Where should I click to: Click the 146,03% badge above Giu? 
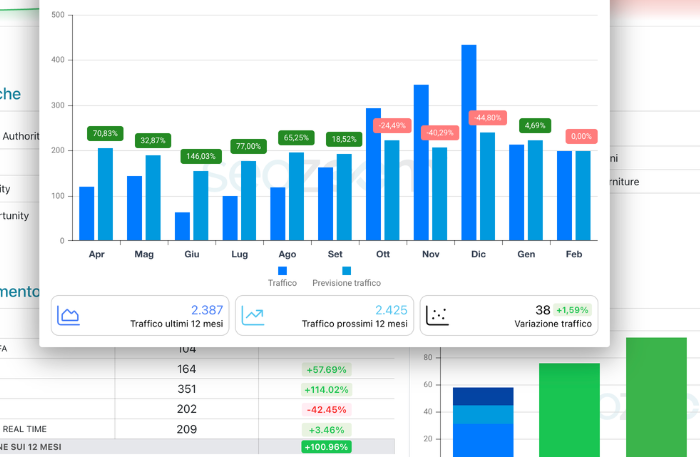[201, 156]
